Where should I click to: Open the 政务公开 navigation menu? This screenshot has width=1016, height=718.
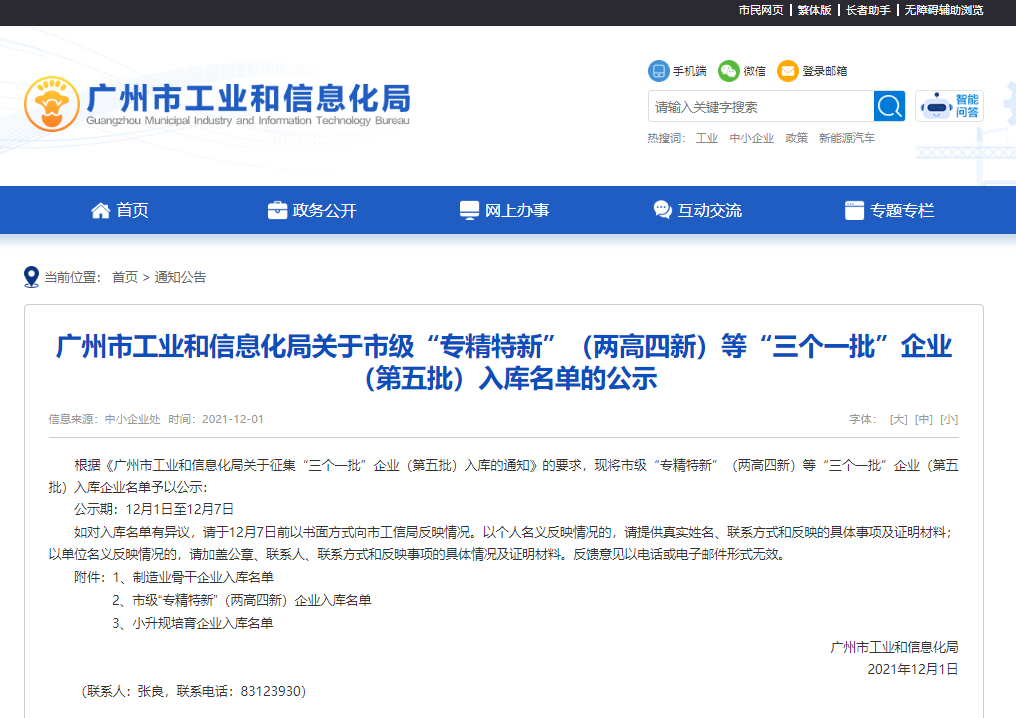[312, 211]
